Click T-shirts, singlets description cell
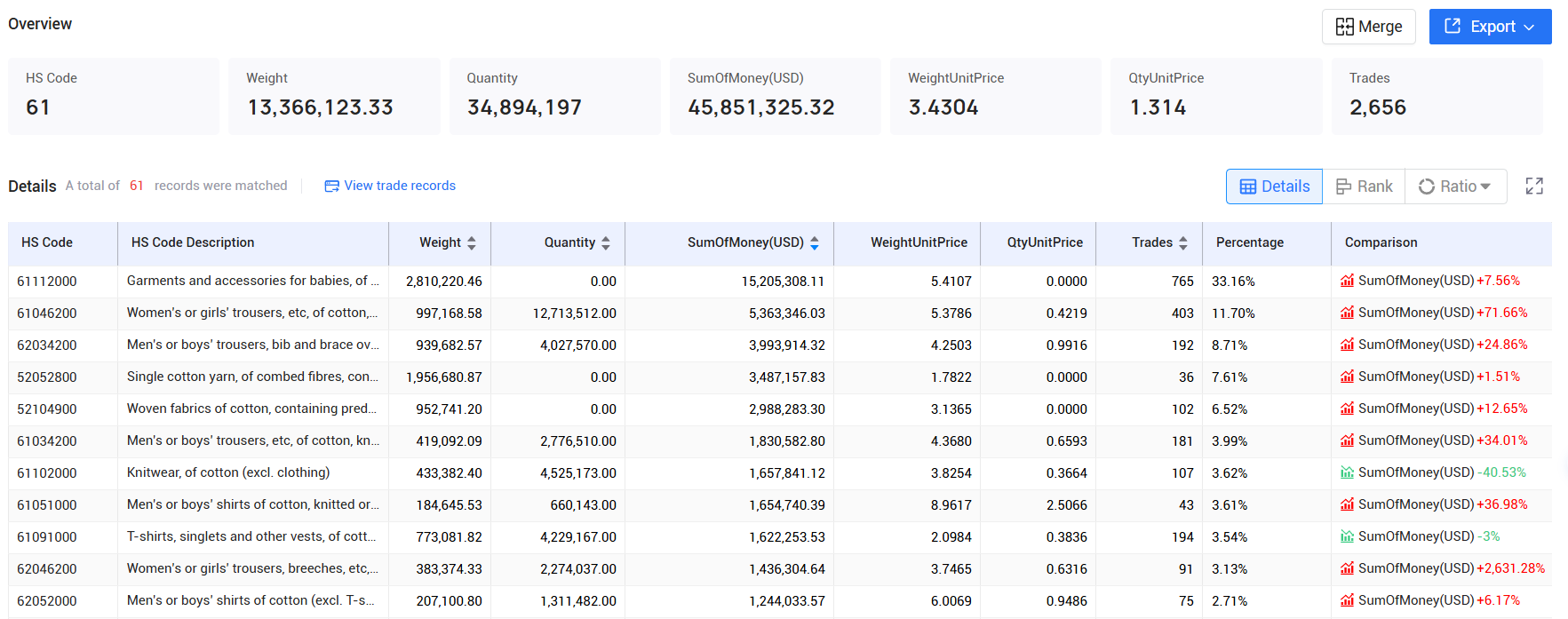The width and height of the screenshot is (1568, 619). tap(252, 536)
